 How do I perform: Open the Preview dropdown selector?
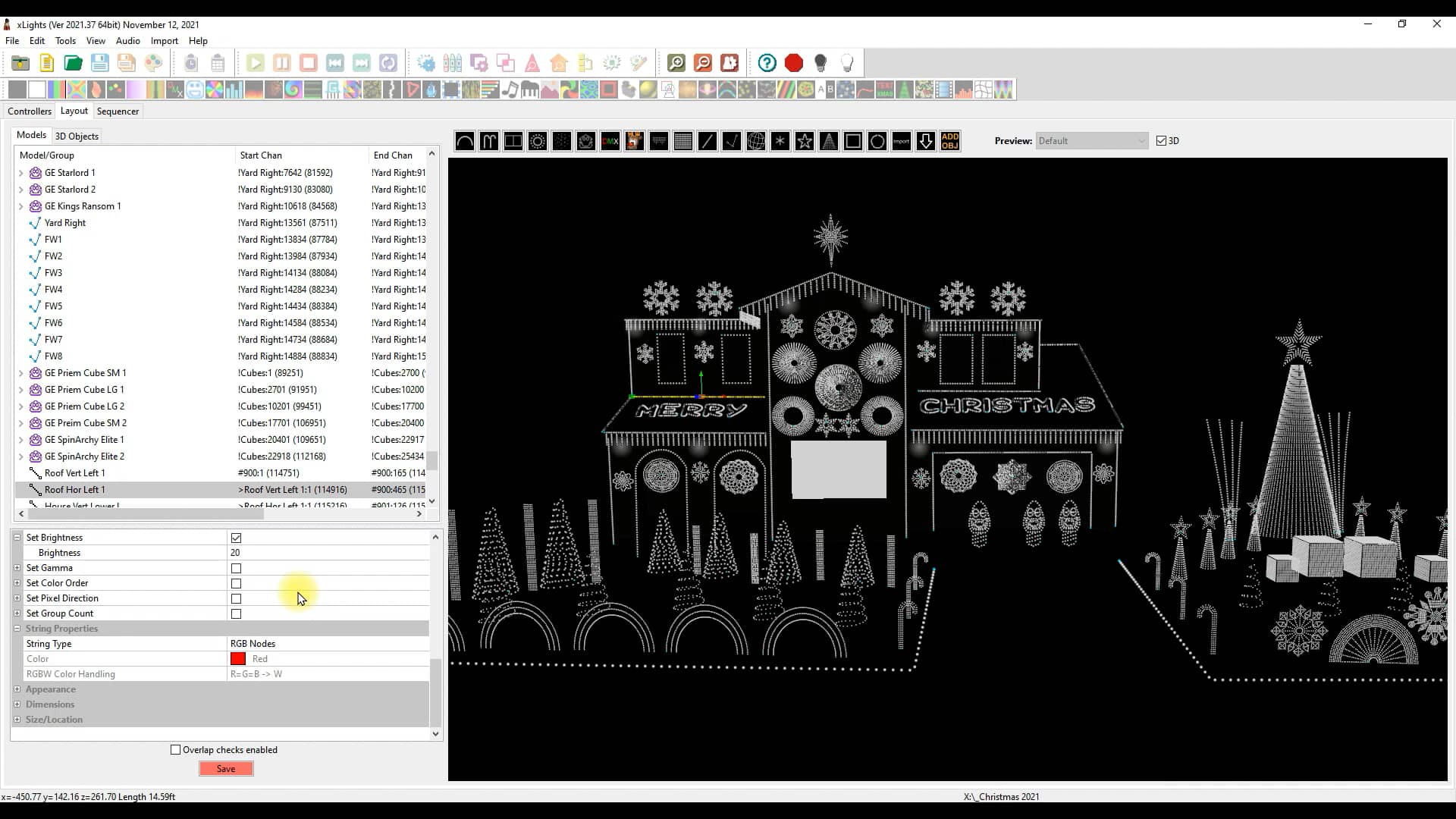tap(1092, 140)
